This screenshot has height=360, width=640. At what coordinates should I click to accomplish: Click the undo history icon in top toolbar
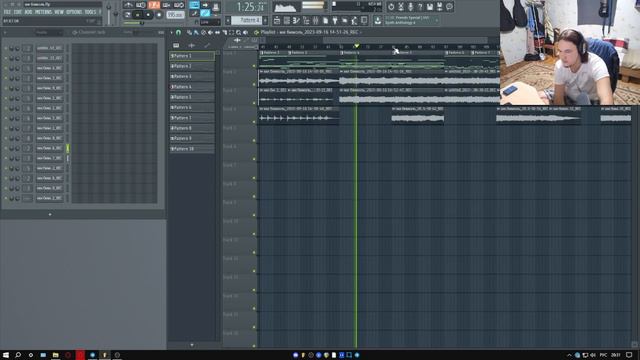click(391, 7)
